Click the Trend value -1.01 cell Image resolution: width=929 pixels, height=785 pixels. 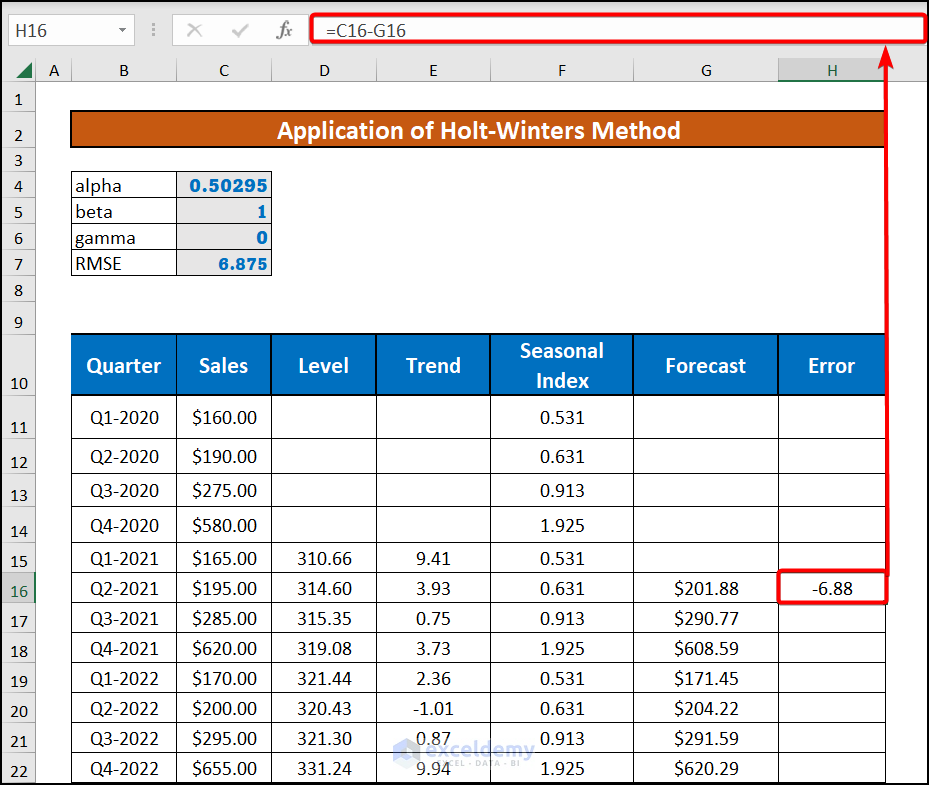tap(433, 709)
